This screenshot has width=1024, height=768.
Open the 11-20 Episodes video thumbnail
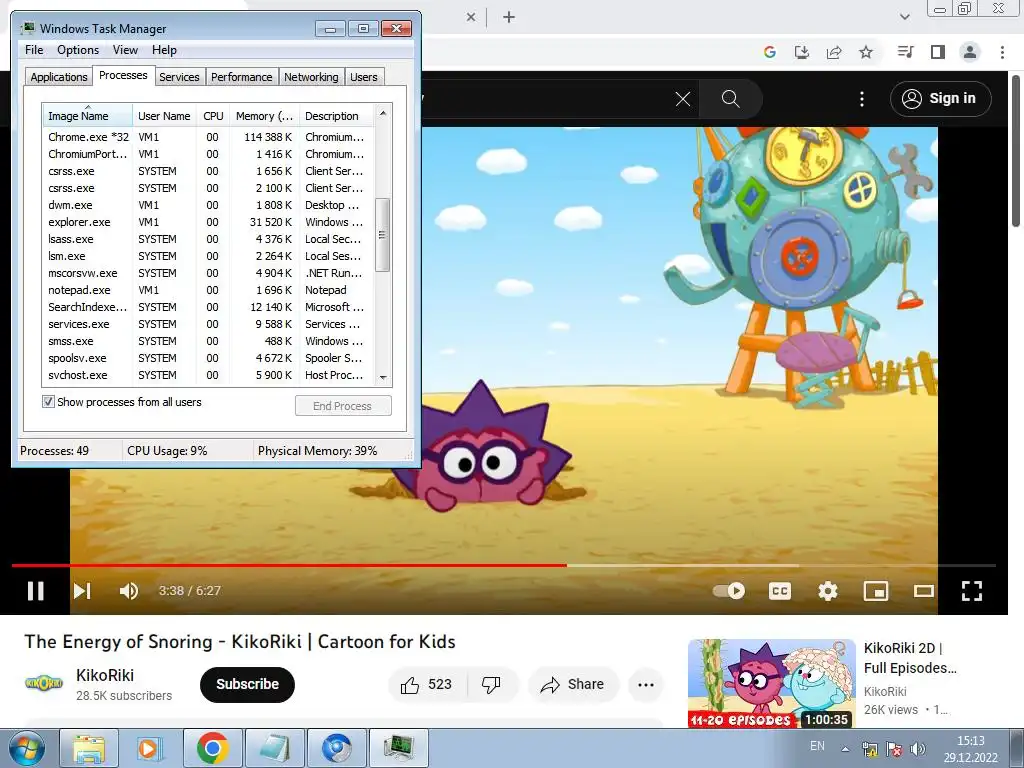click(771, 683)
